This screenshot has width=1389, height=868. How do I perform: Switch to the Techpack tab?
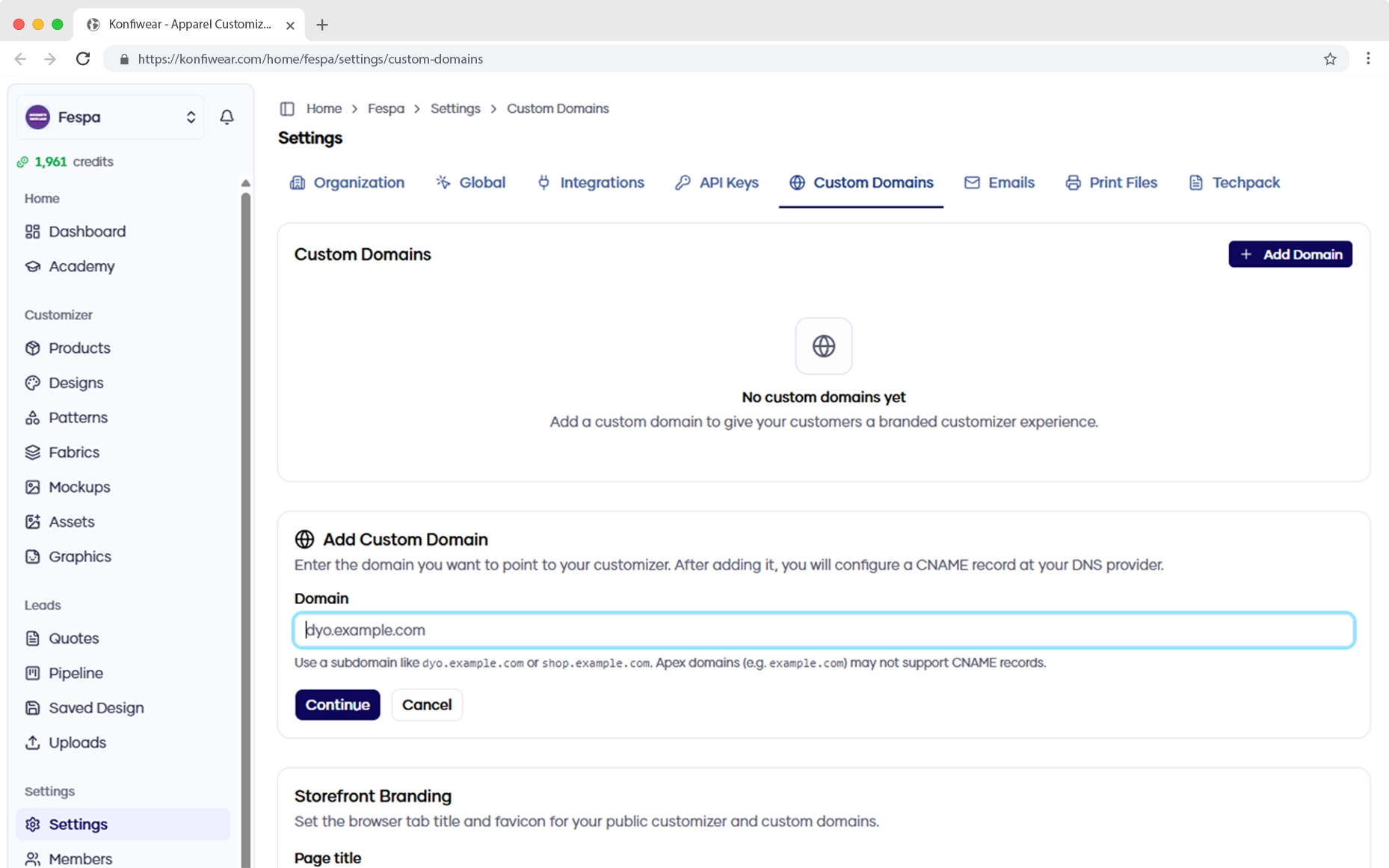[x=1234, y=182]
